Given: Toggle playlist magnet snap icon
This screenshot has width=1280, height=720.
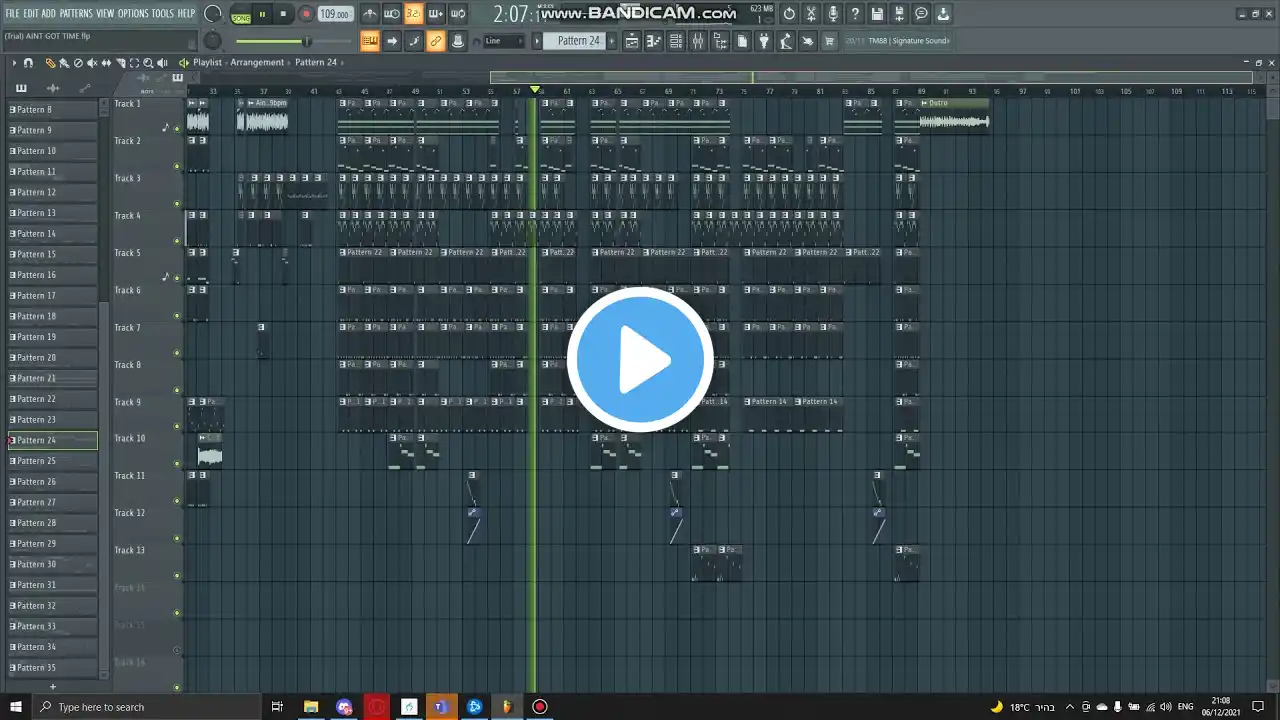Looking at the screenshot, I should pyautogui.click(x=28, y=62).
